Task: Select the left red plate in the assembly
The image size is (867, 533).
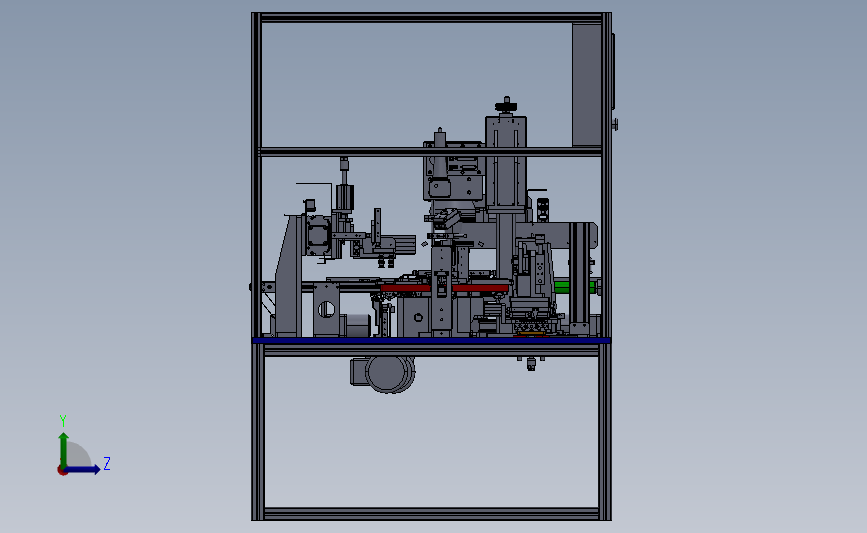Action: pos(405,288)
